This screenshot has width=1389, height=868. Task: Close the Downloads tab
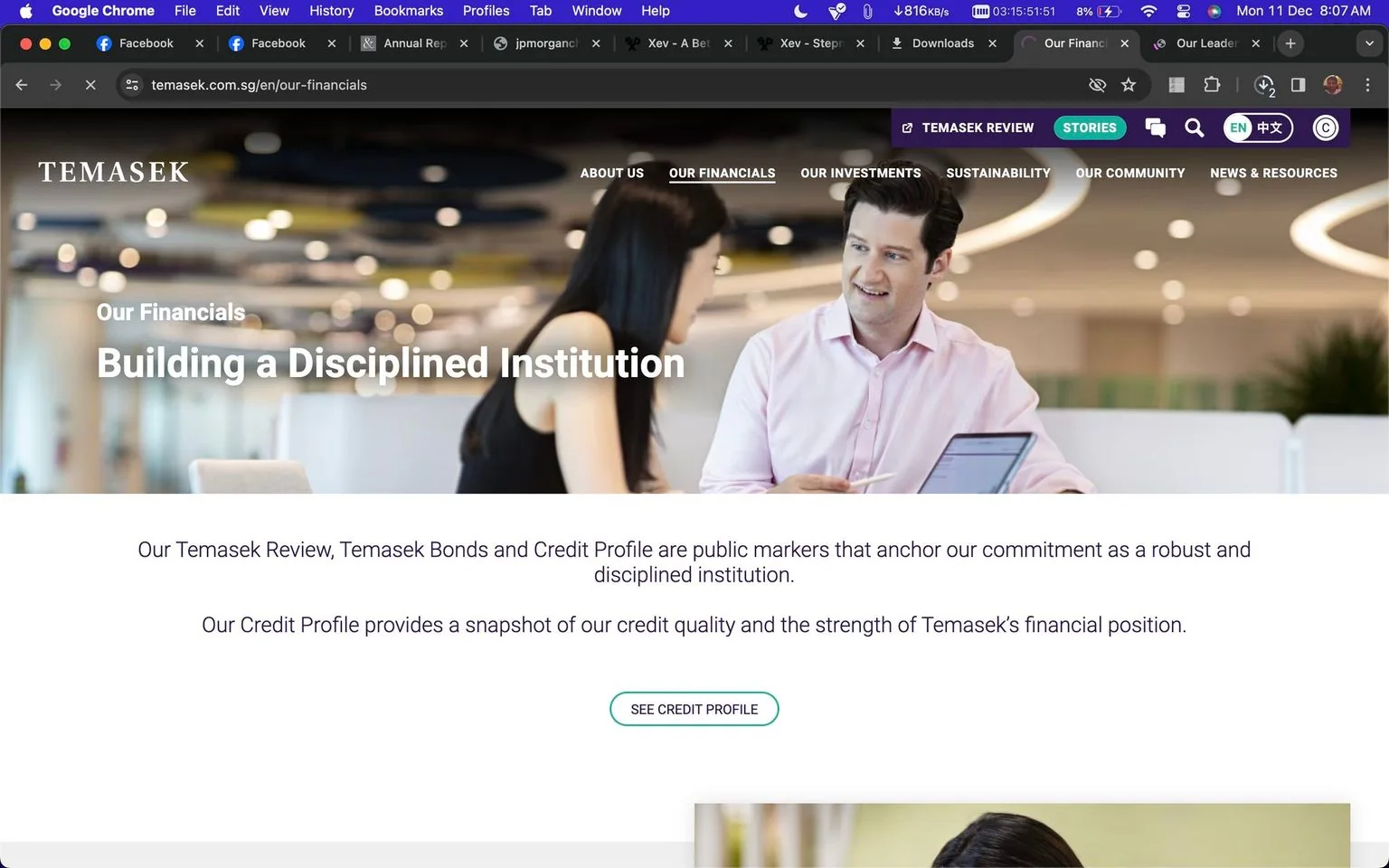coord(992,43)
